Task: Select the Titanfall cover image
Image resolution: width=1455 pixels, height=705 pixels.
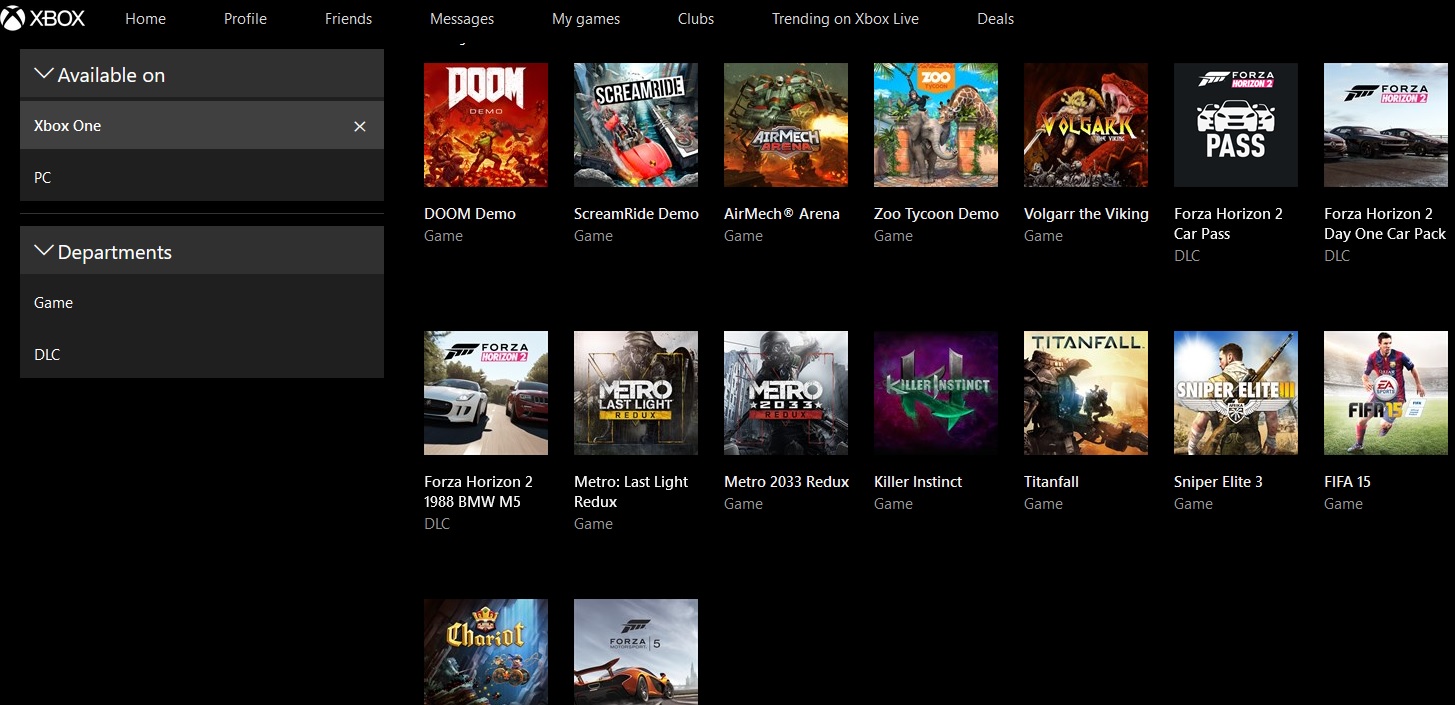Action: click(x=1085, y=392)
